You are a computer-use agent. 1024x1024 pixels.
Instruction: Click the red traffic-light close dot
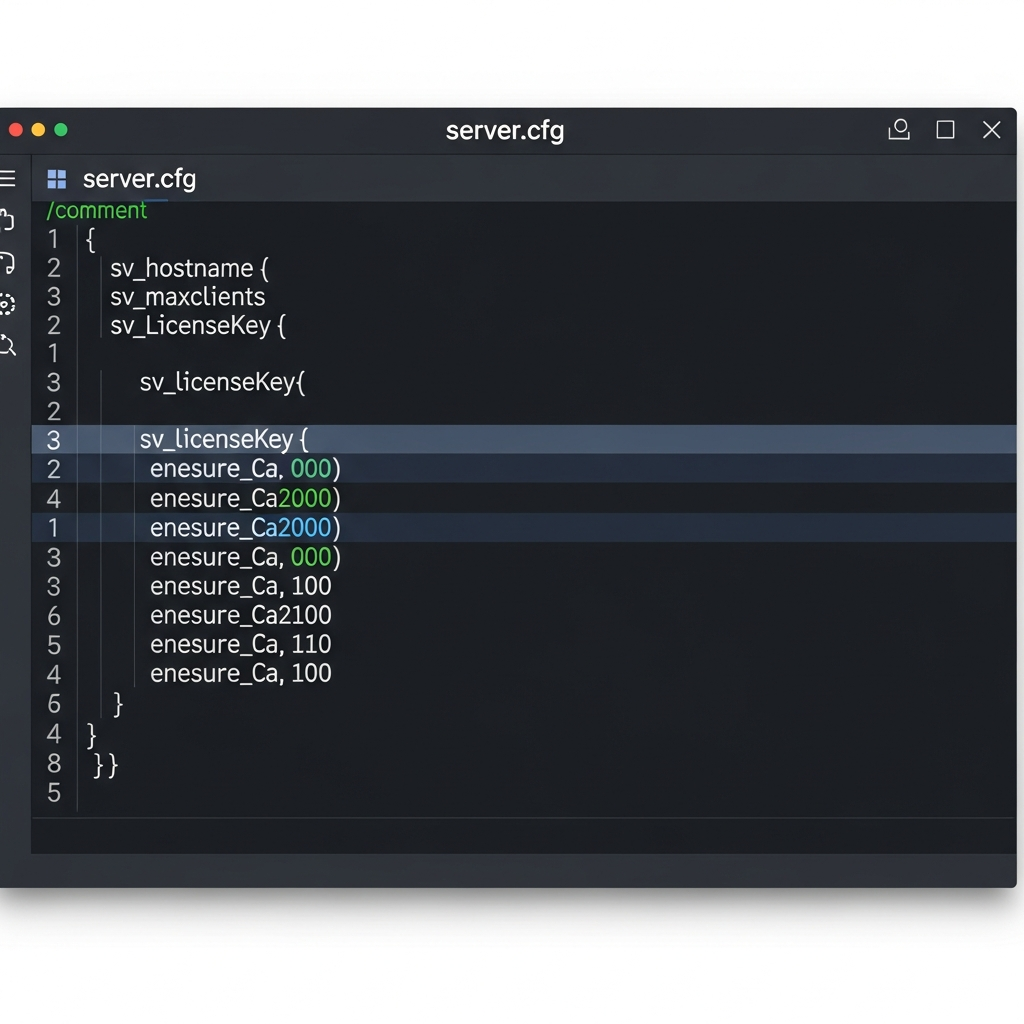16,130
